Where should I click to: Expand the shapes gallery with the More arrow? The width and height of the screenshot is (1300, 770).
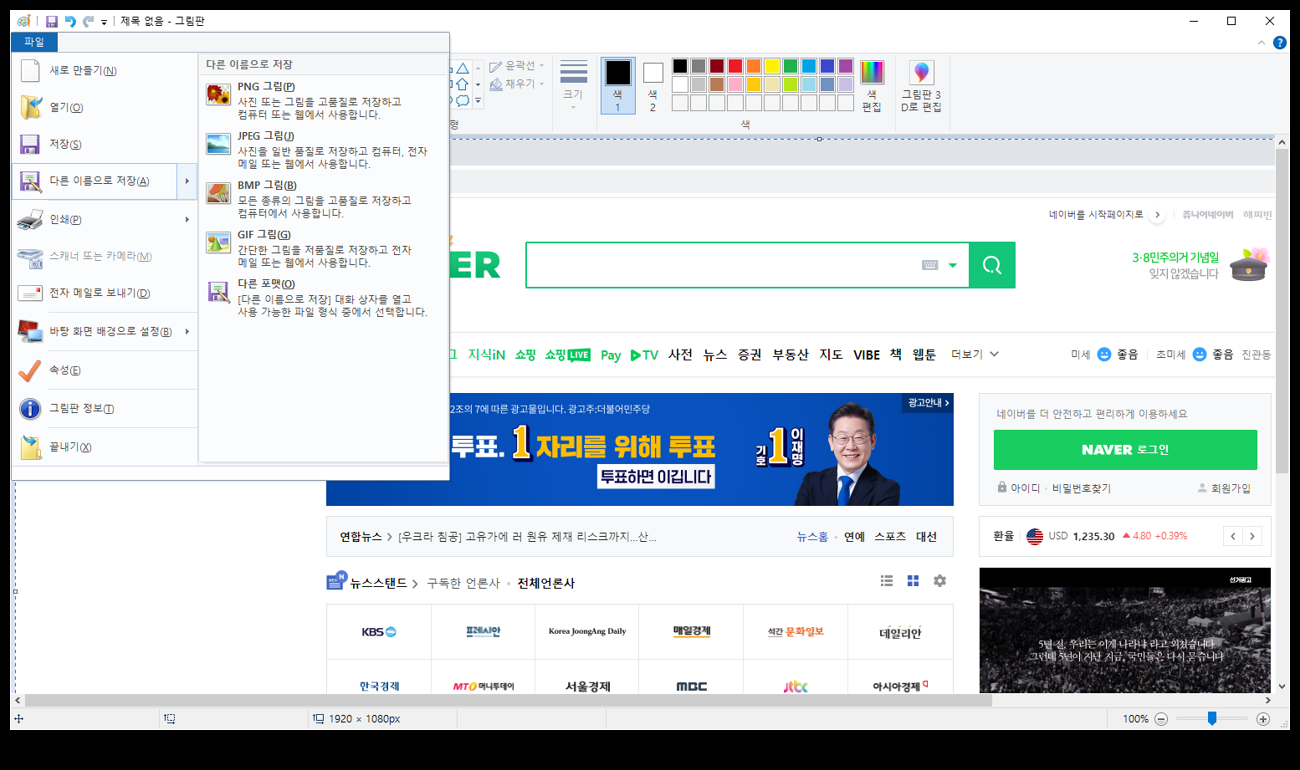tap(478, 101)
